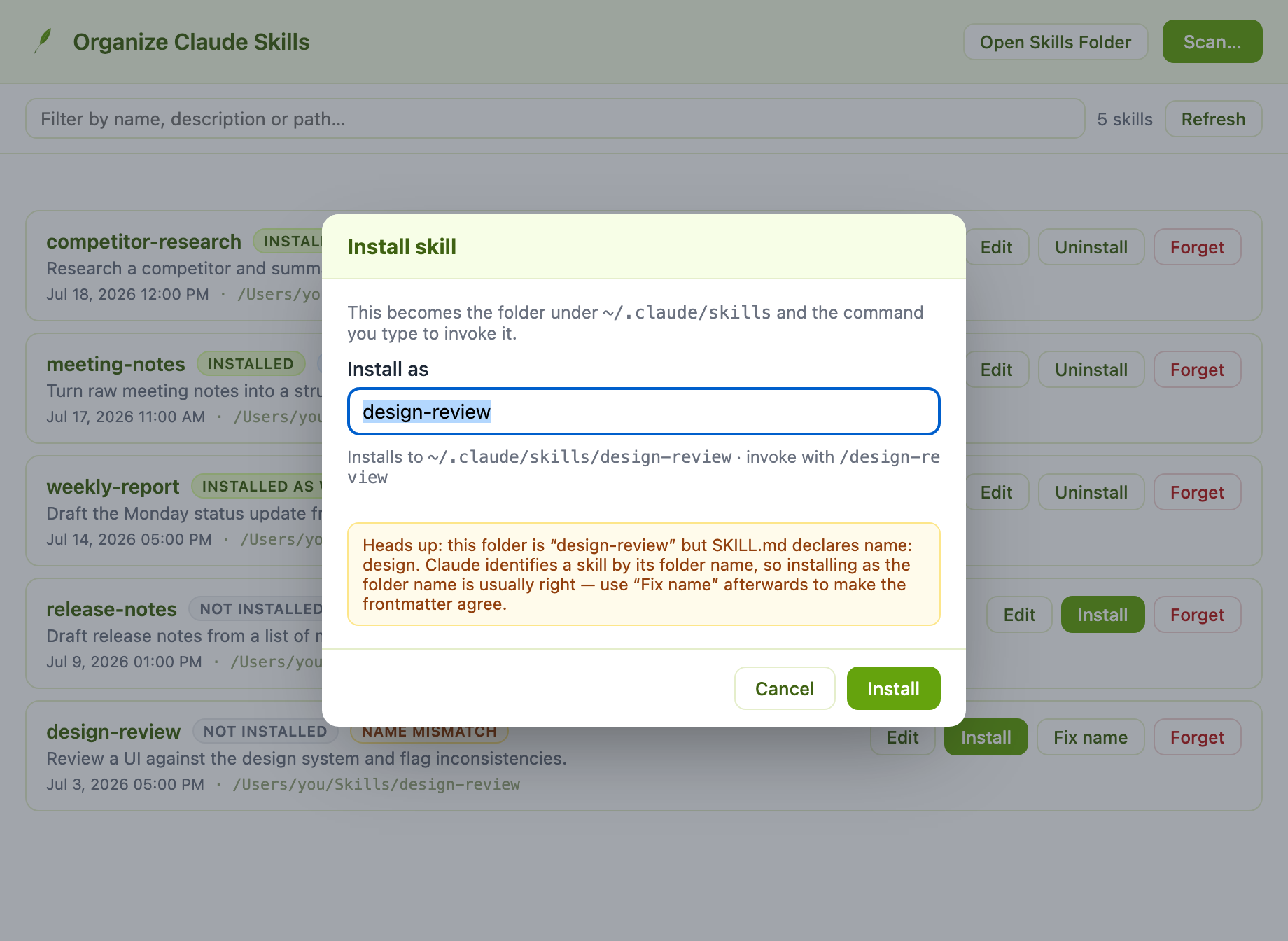The height and width of the screenshot is (941, 1288).
Task: Click the 'Jul 17, 2026 11:00 AM' timestamp
Action: click(x=126, y=417)
